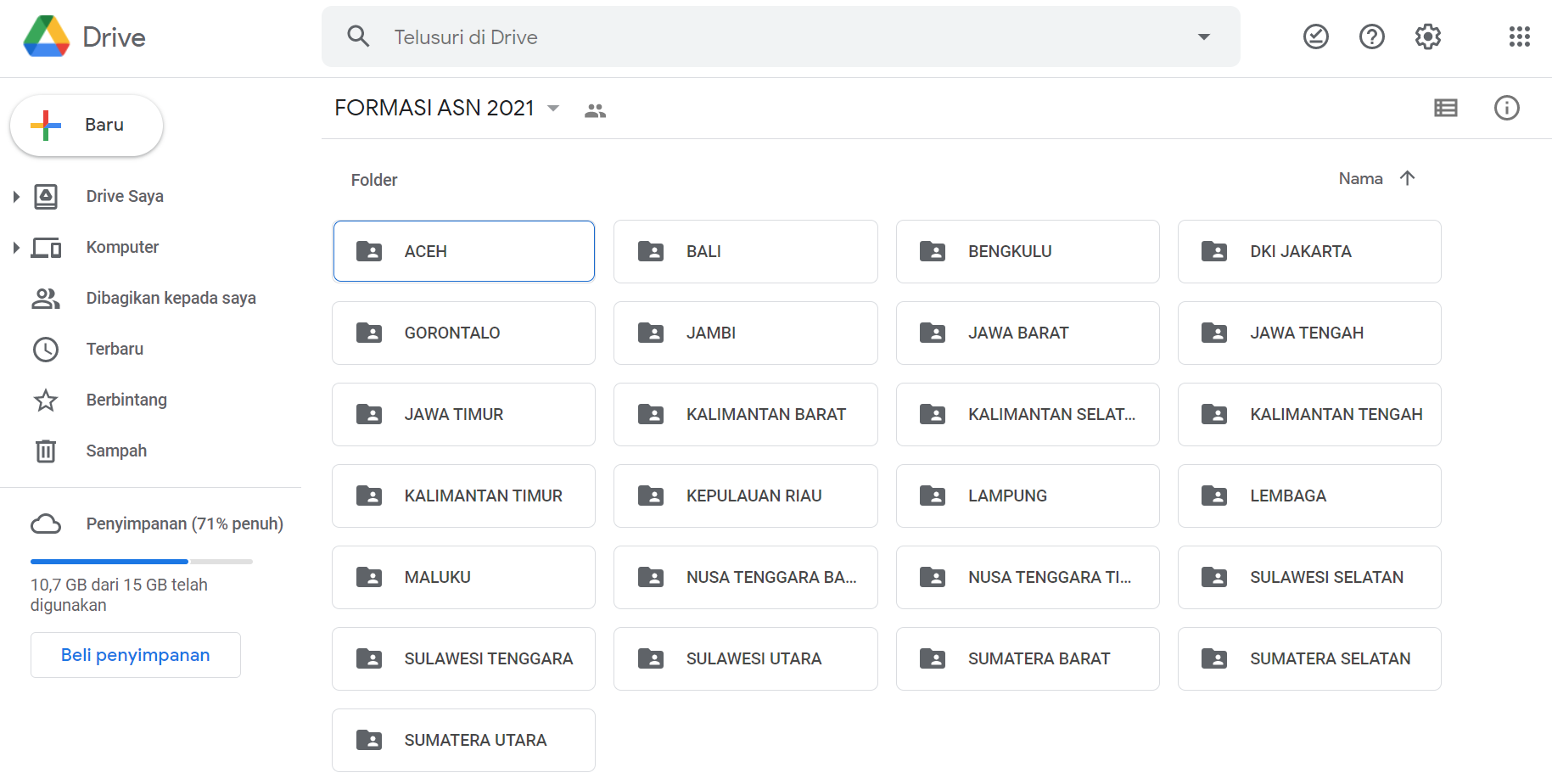The width and height of the screenshot is (1552, 784).
Task: Reverse sort order using the Nama arrow
Action: 1409,178
